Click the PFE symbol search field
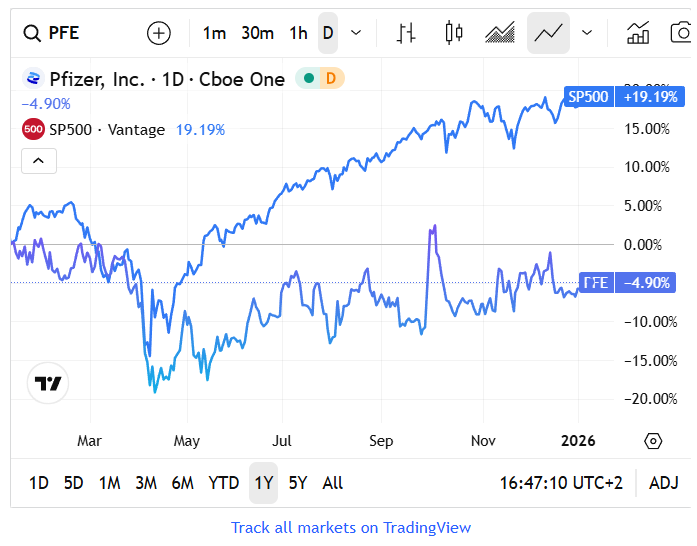 (66, 33)
